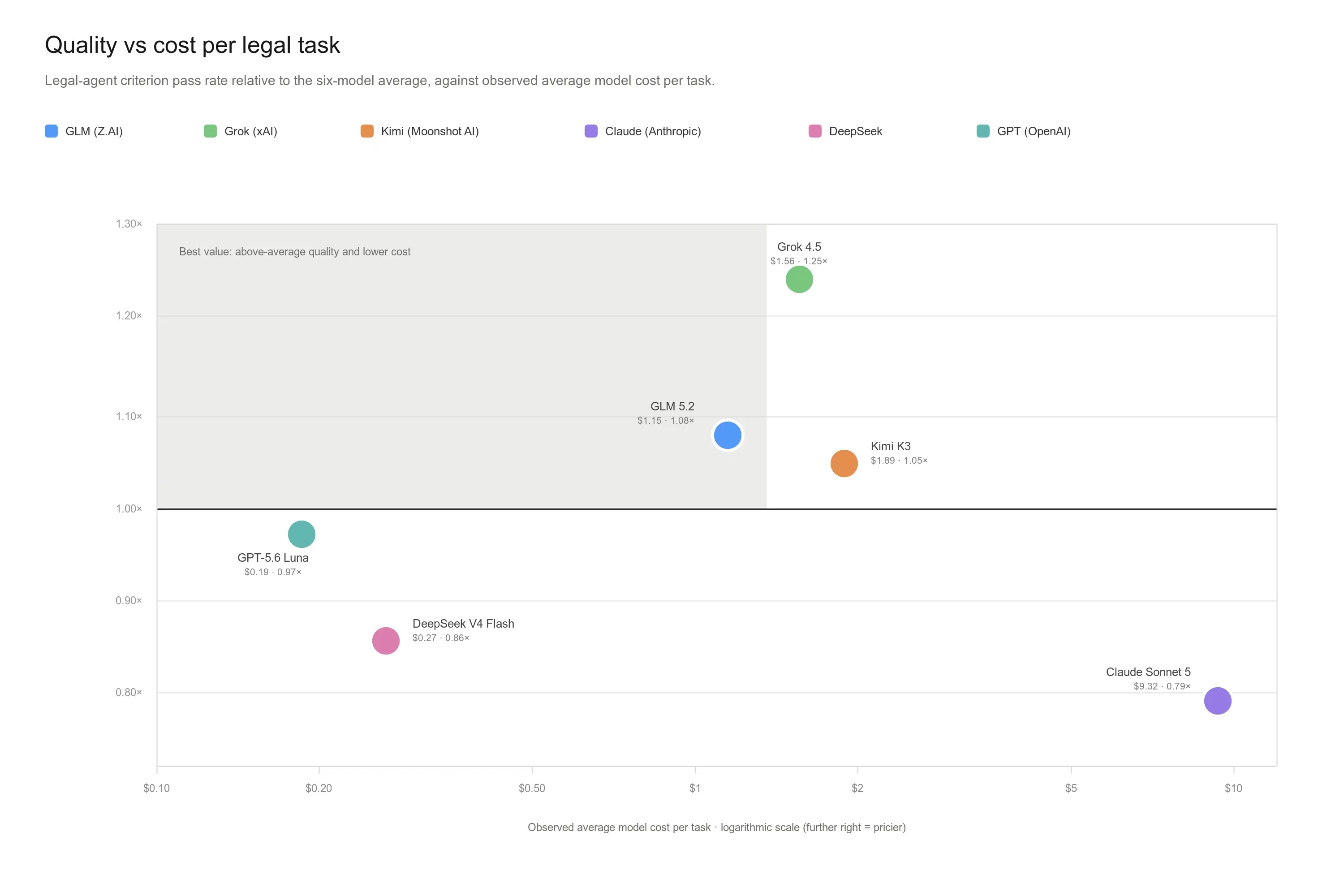Toggle the Claude (Anthropic) legend label
This screenshot has height=896, width=1344.
coord(653,131)
